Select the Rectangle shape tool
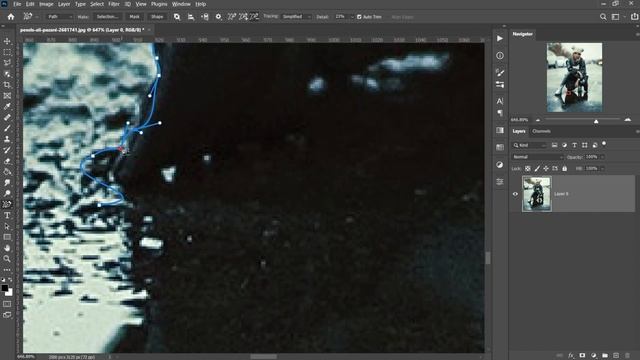640x360 pixels. point(7,237)
